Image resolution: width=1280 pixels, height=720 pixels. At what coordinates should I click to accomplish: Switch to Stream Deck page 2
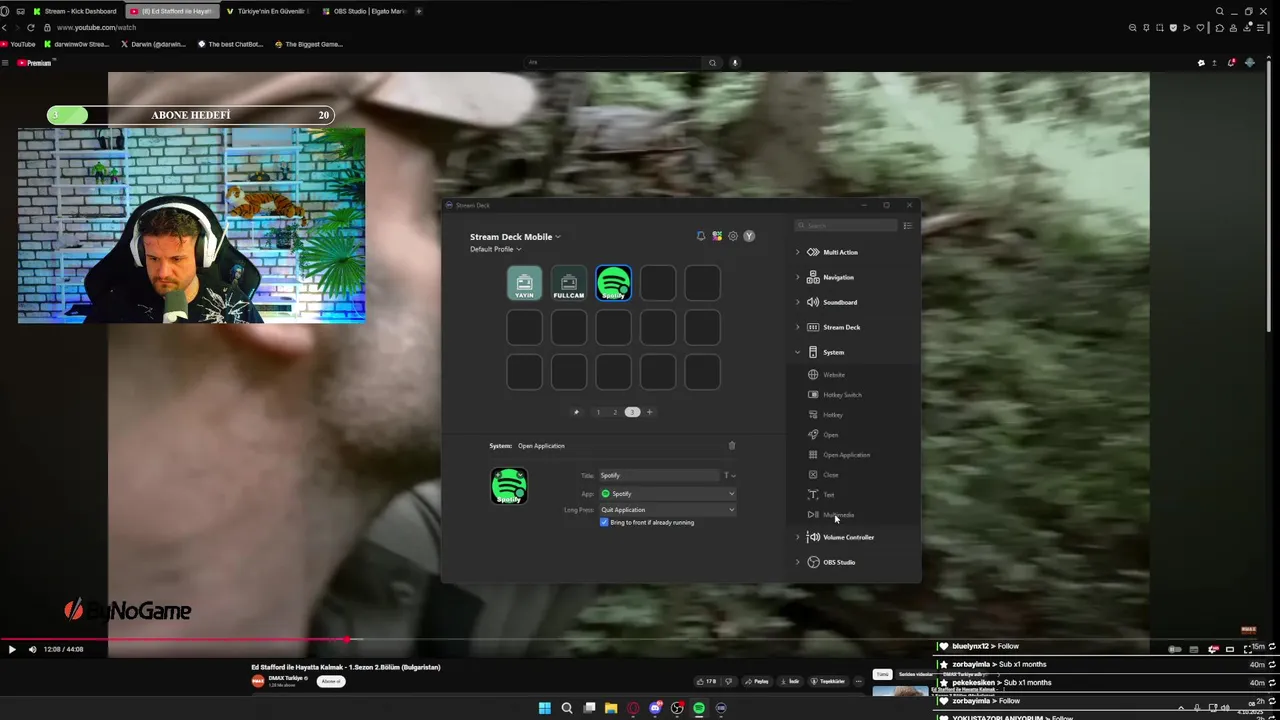click(615, 412)
